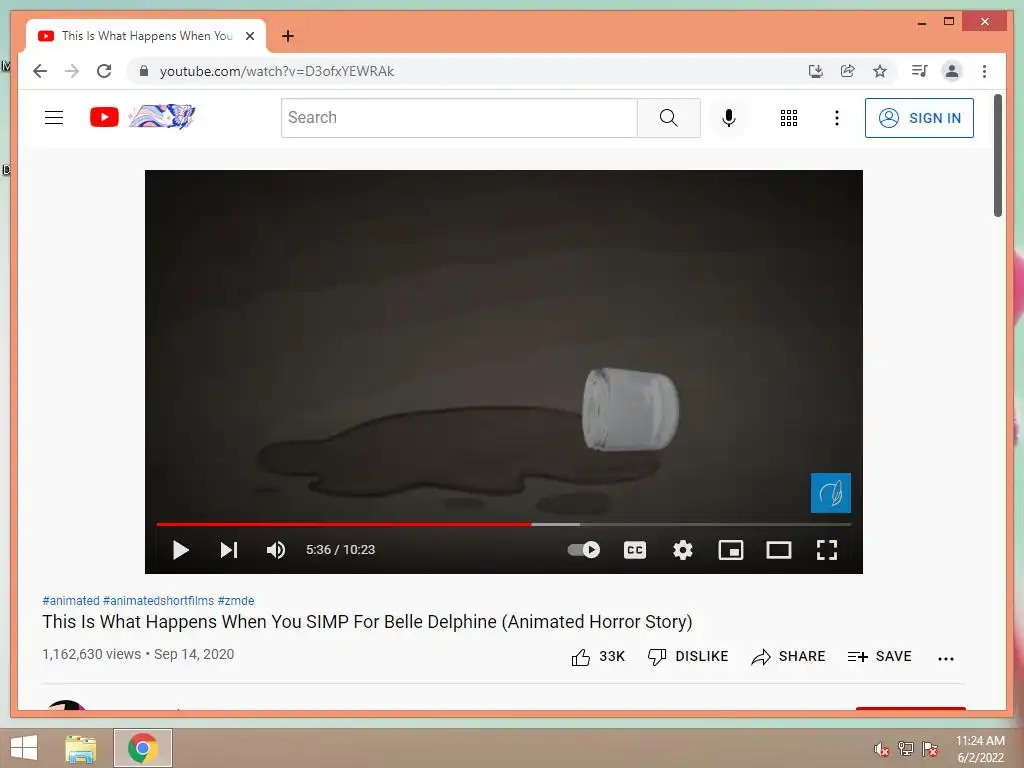Open the YouTube doodle next to logo
Viewport: 1024px width, 768px height.
pyautogui.click(x=162, y=117)
